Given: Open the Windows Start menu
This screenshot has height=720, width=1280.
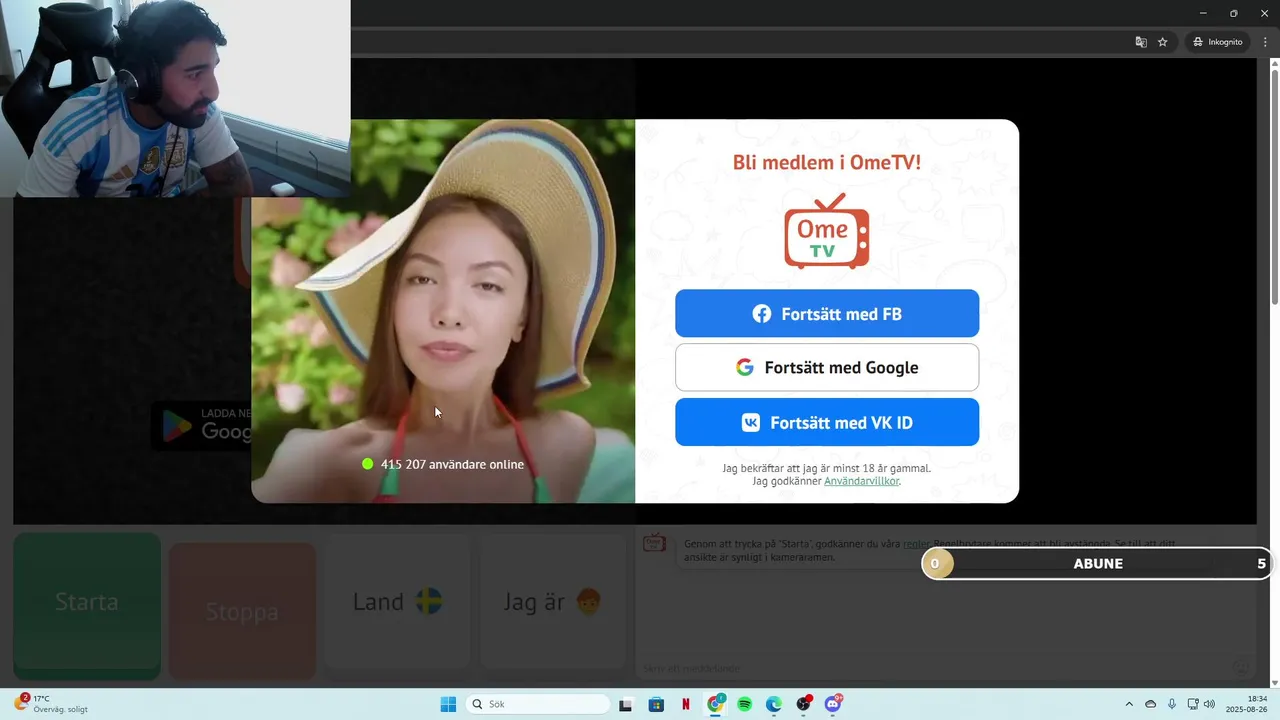Looking at the screenshot, I should [448, 704].
